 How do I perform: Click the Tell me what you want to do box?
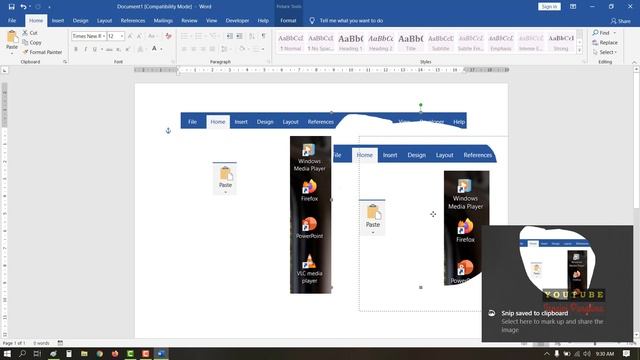coord(351,20)
